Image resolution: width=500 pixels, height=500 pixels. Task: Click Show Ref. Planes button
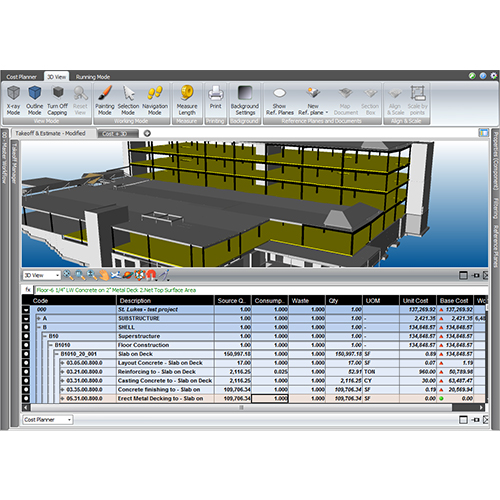[x=280, y=100]
